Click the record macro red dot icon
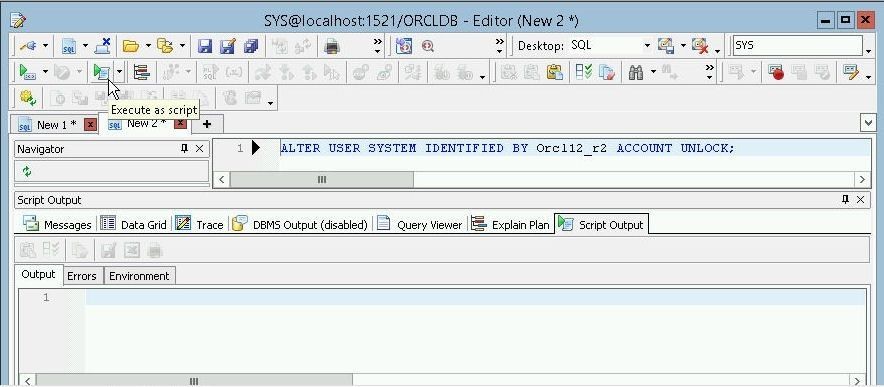Screen dimensions: 884x387 pos(776,72)
